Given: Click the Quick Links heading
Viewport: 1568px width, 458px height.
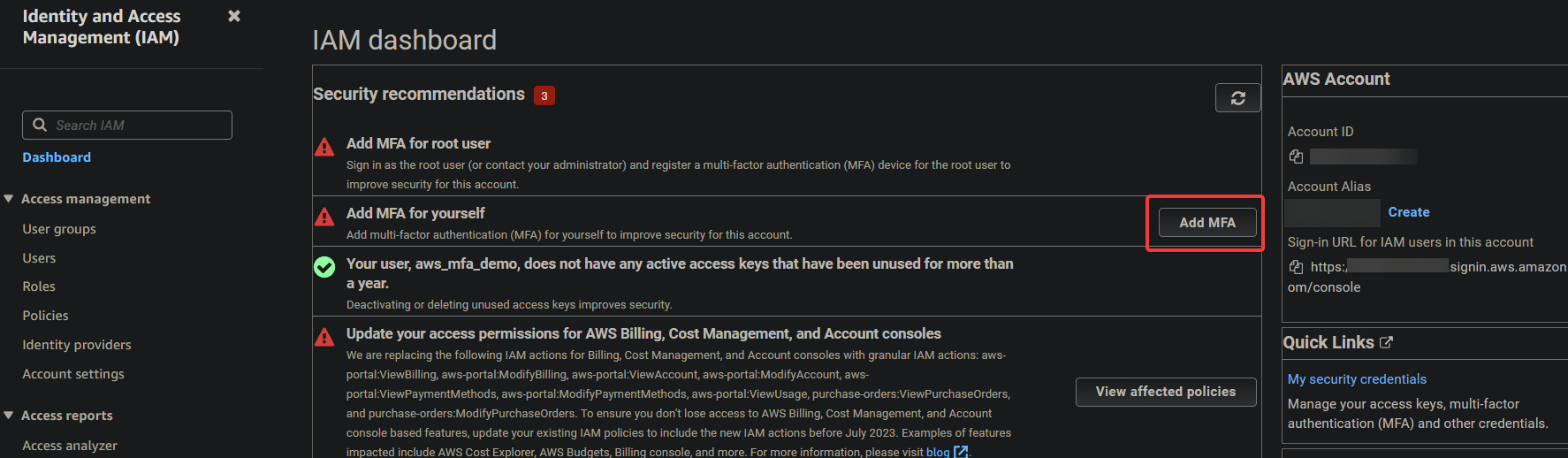Looking at the screenshot, I should point(1328,342).
